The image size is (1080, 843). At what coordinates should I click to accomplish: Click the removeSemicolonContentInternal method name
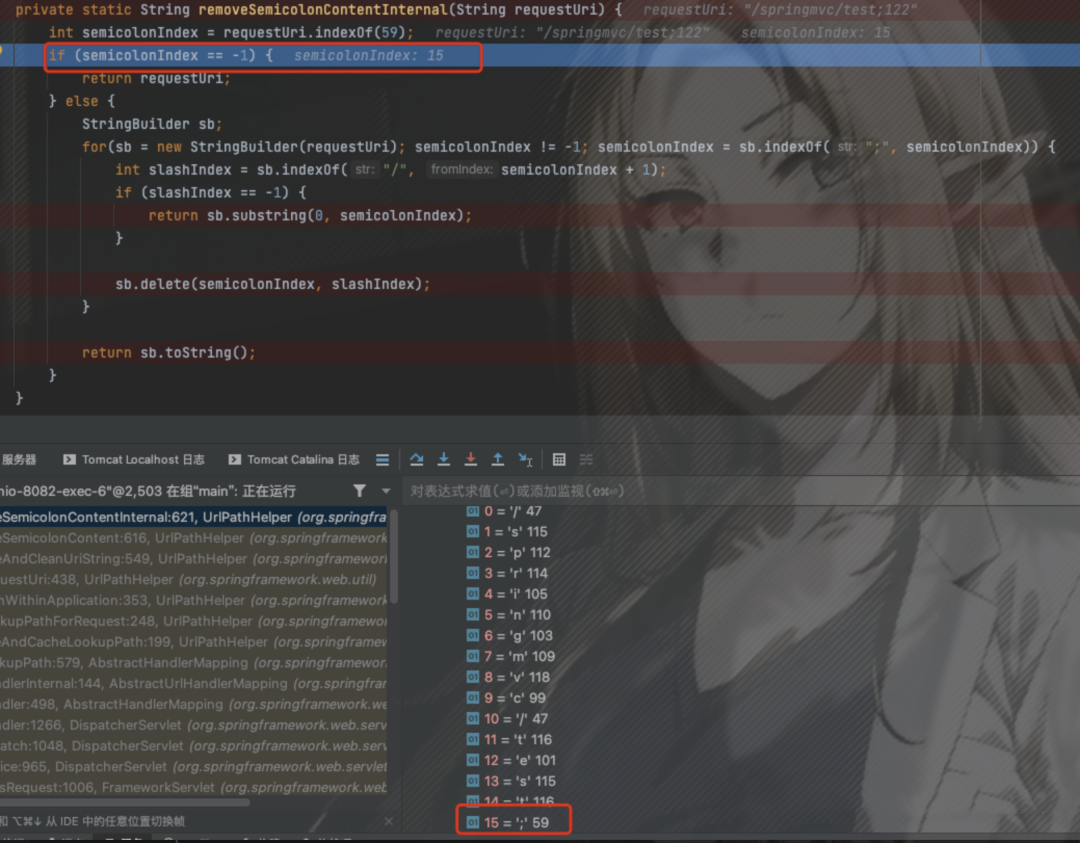coord(323,10)
